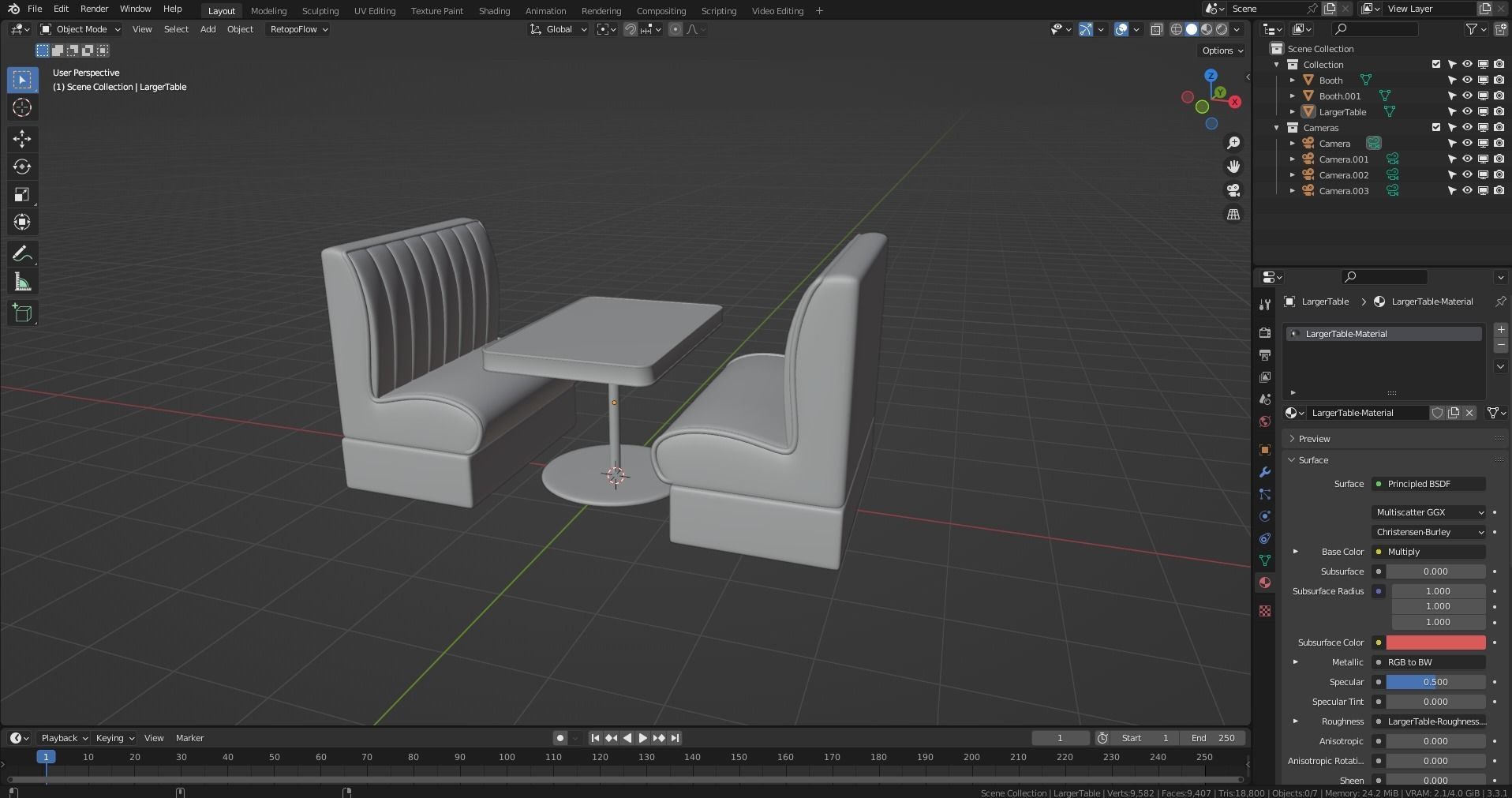The width and height of the screenshot is (1512, 798).
Task: Hide the Booth object in viewport
Action: 1467,80
